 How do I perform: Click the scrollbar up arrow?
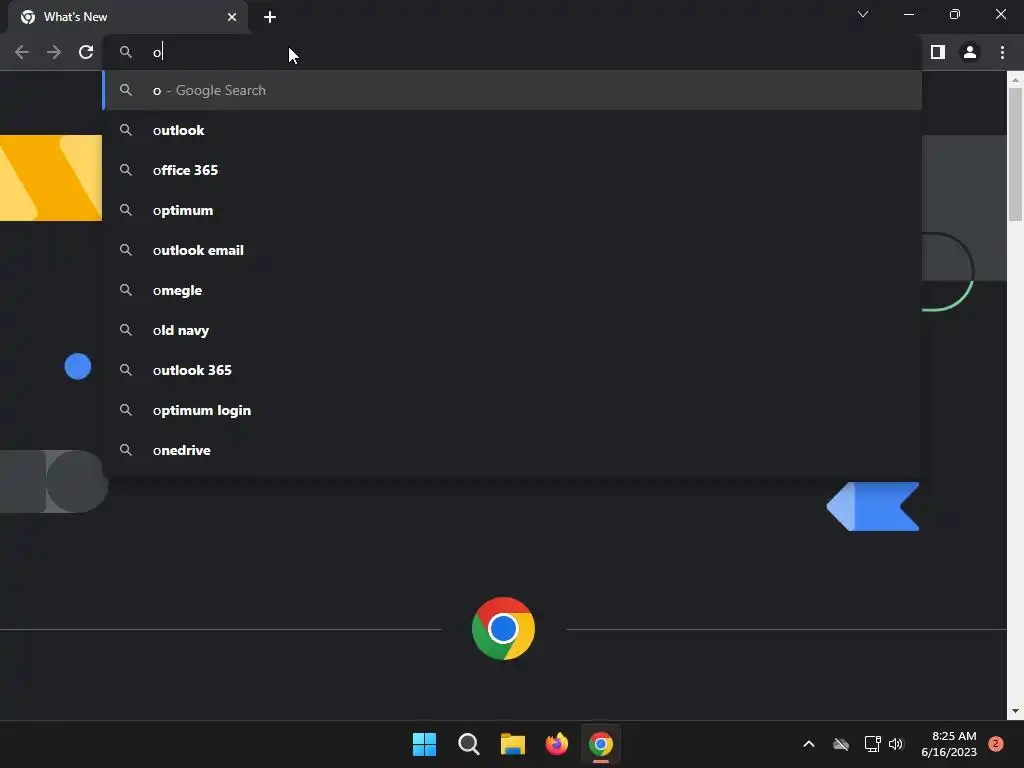tap(1015, 79)
